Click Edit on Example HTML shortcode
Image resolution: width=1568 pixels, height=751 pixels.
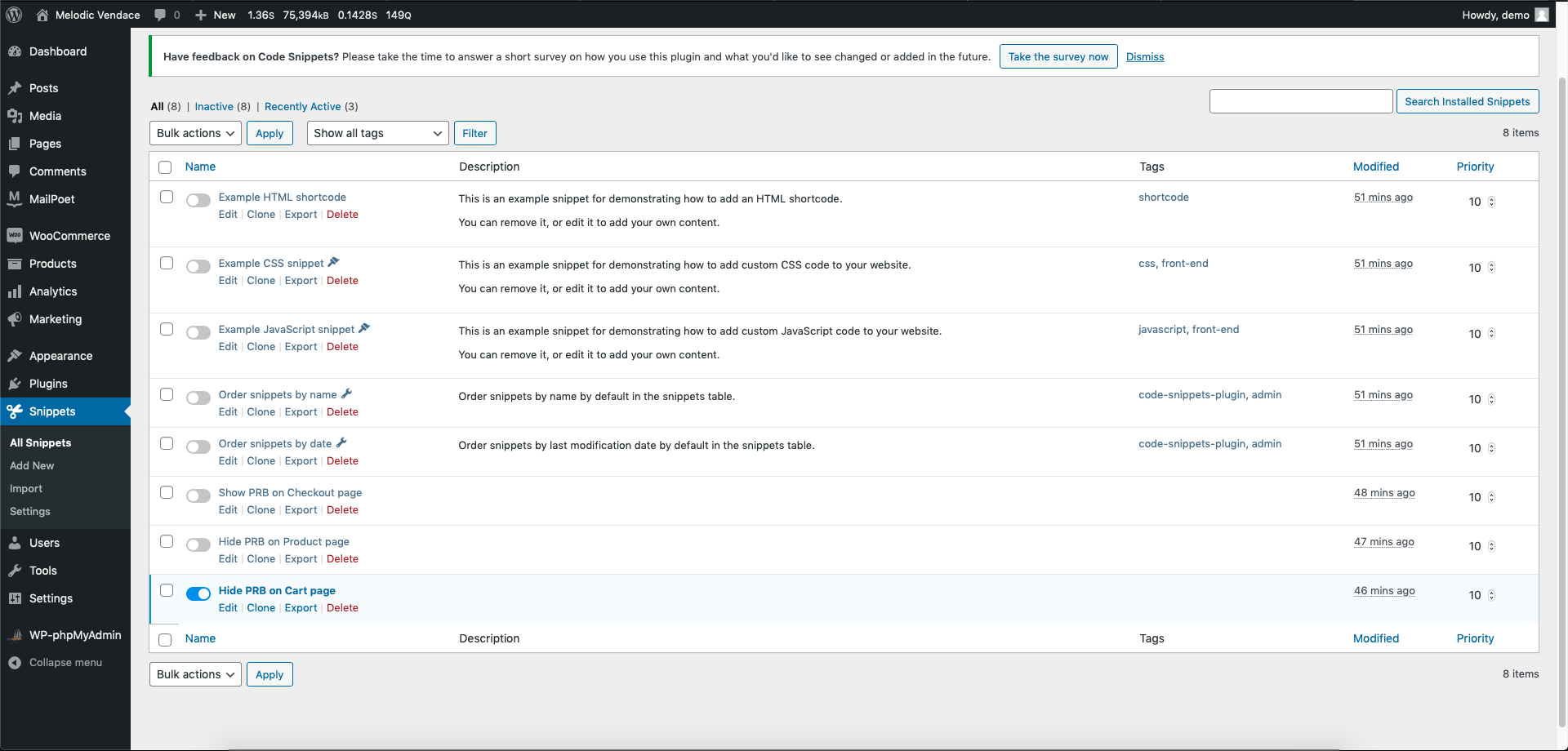(228, 214)
